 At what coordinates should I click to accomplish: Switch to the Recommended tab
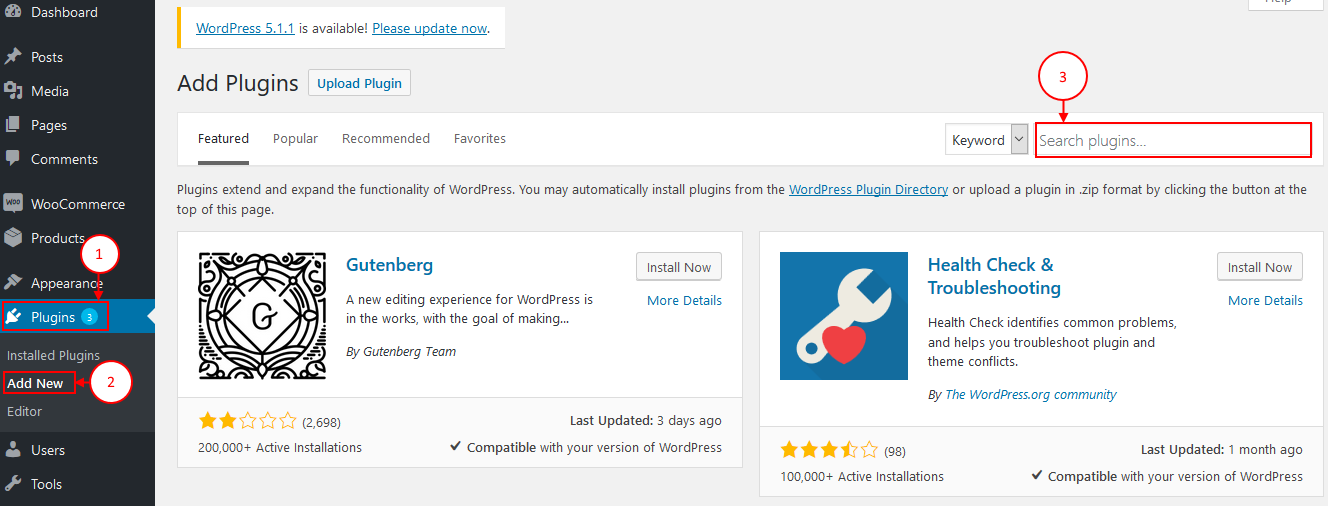tap(386, 139)
